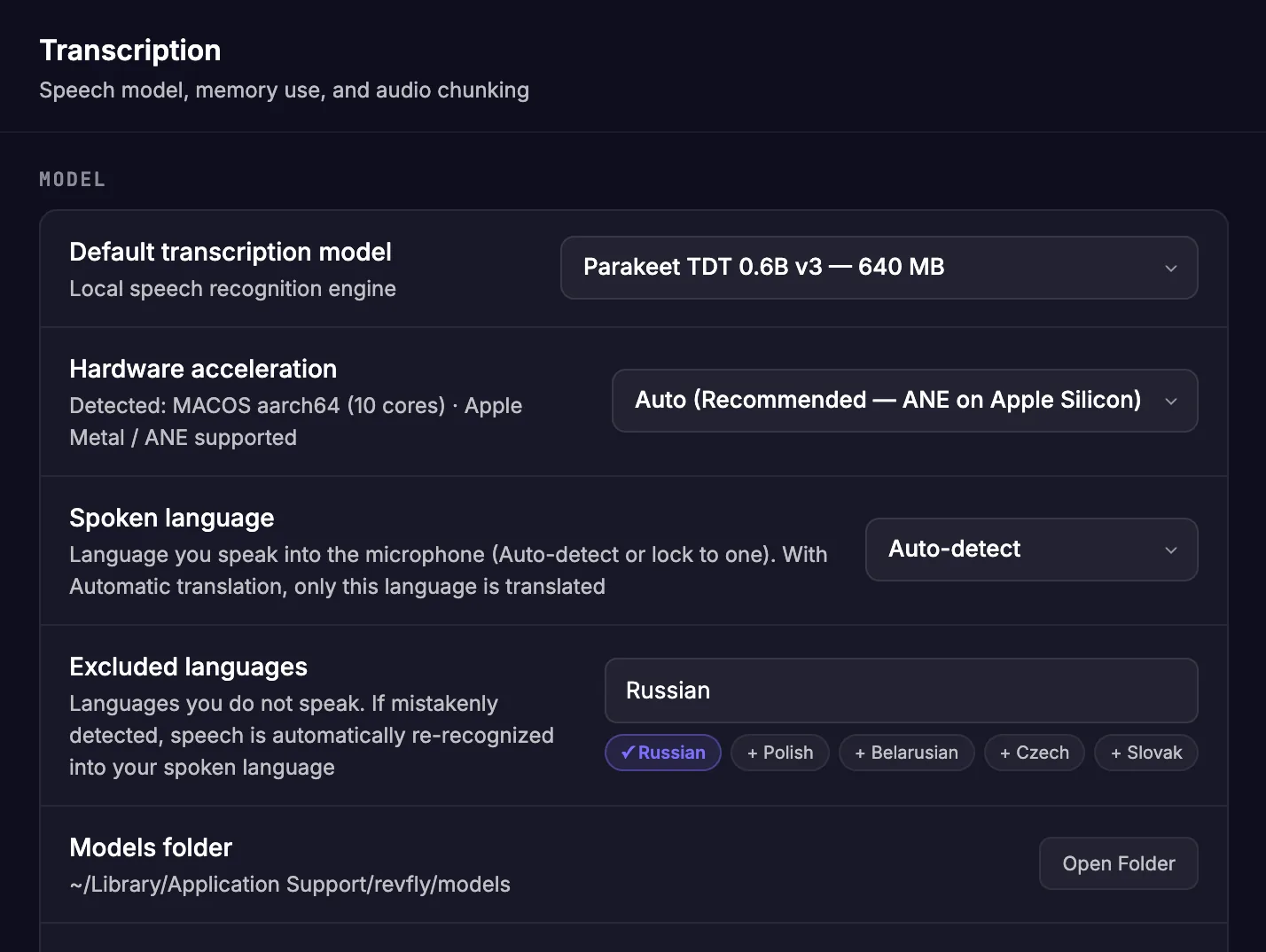Click the Hardware acceleration label
The width and height of the screenshot is (1266, 952).
203,369
